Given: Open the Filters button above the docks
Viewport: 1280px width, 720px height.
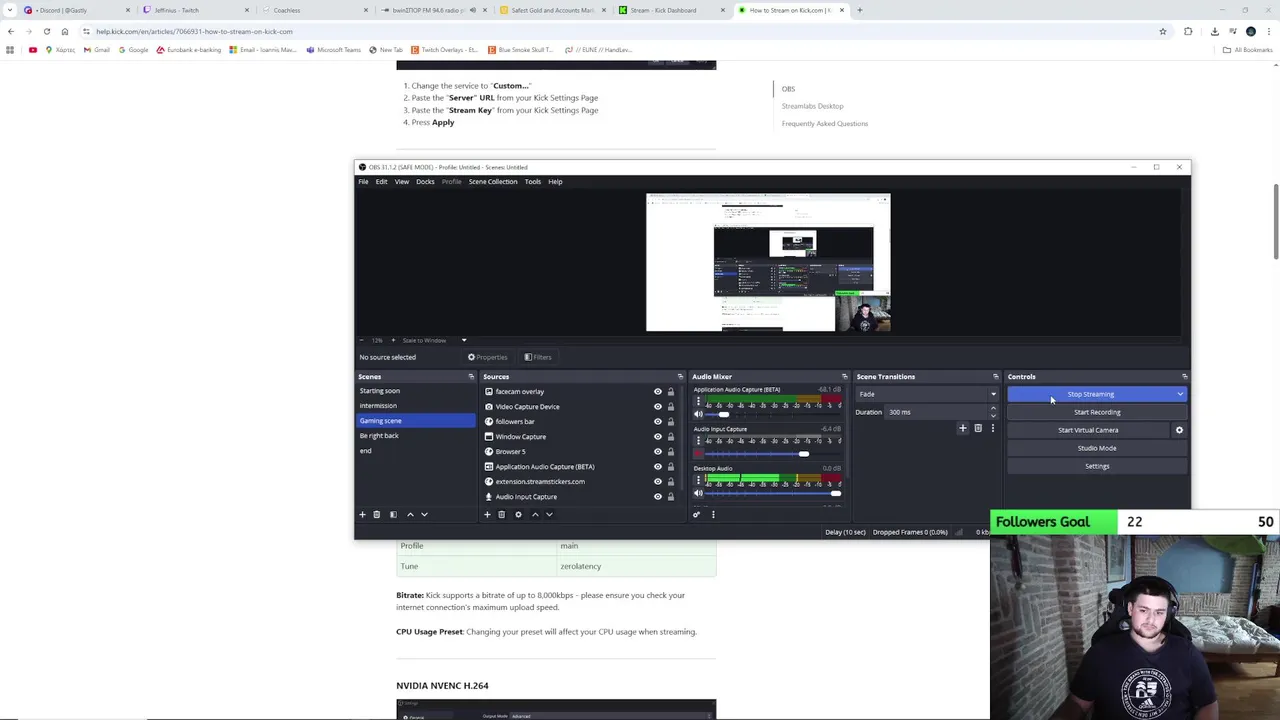Looking at the screenshot, I should click(538, 357).
